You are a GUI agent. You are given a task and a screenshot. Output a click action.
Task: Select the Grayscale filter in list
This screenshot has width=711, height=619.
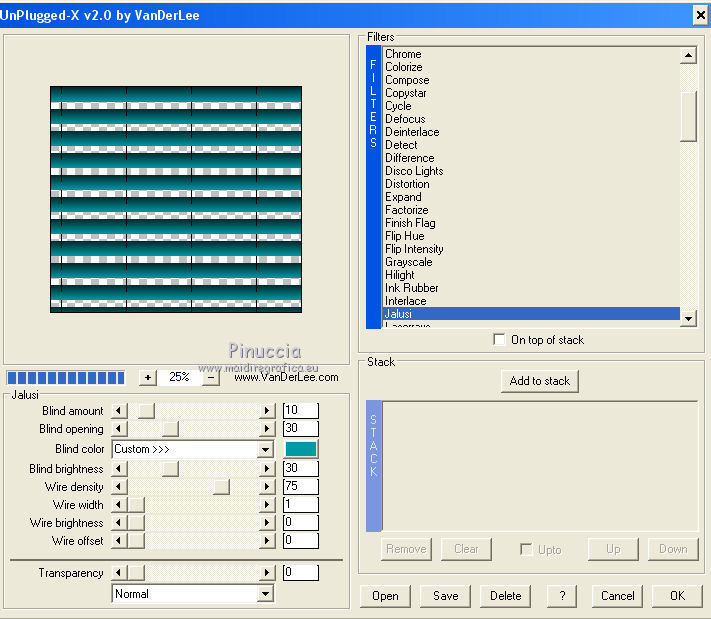[x=408, y=262]
